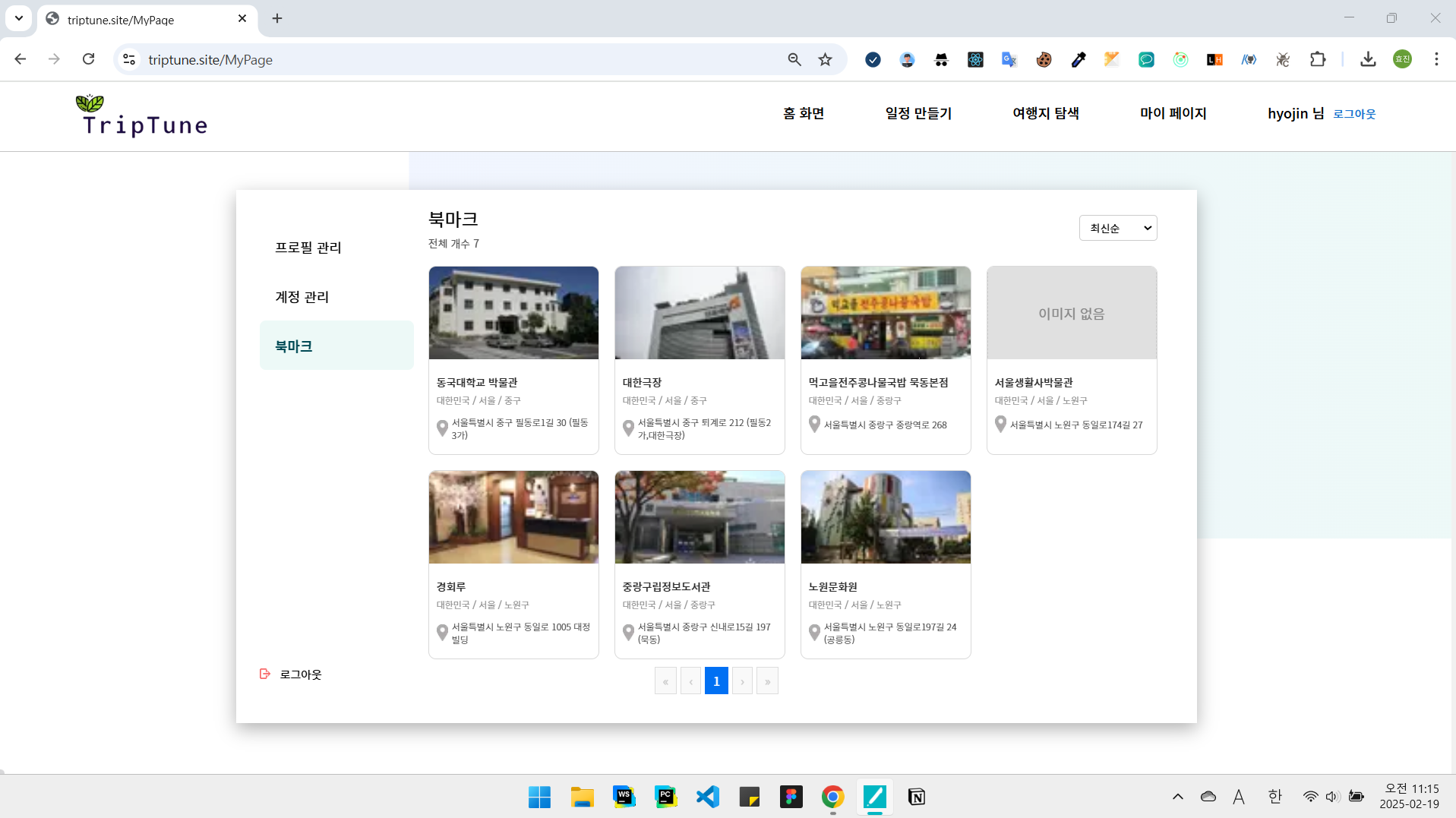Click the address bar URL field
Image resolution: width=1456 pixels, height=818 pixels.
[x=456, y=59]
